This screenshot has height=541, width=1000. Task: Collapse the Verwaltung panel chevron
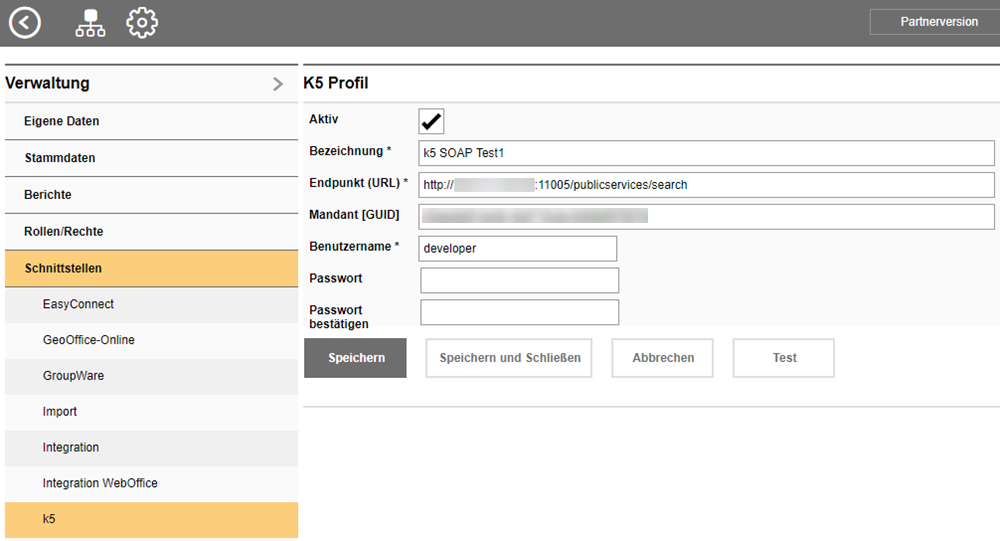click(x=278, y=84)
